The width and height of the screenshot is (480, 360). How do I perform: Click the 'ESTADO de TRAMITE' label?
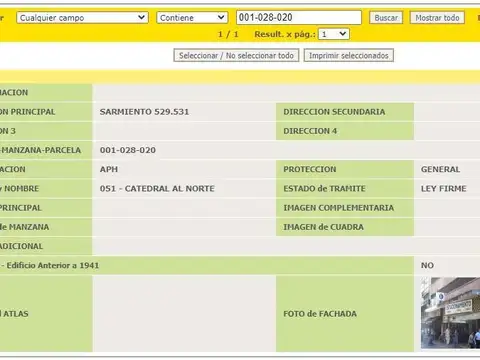tap(324, 189)
